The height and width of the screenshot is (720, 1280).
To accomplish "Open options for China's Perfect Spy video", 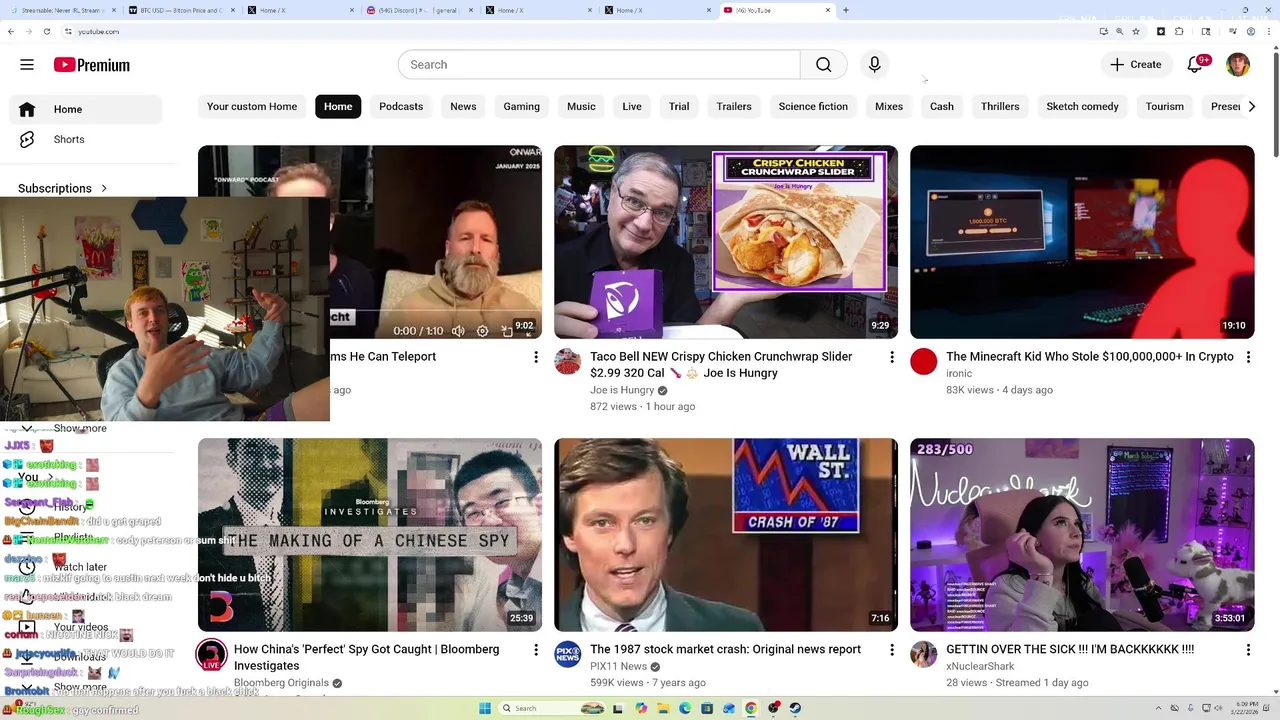I will 536,650.
